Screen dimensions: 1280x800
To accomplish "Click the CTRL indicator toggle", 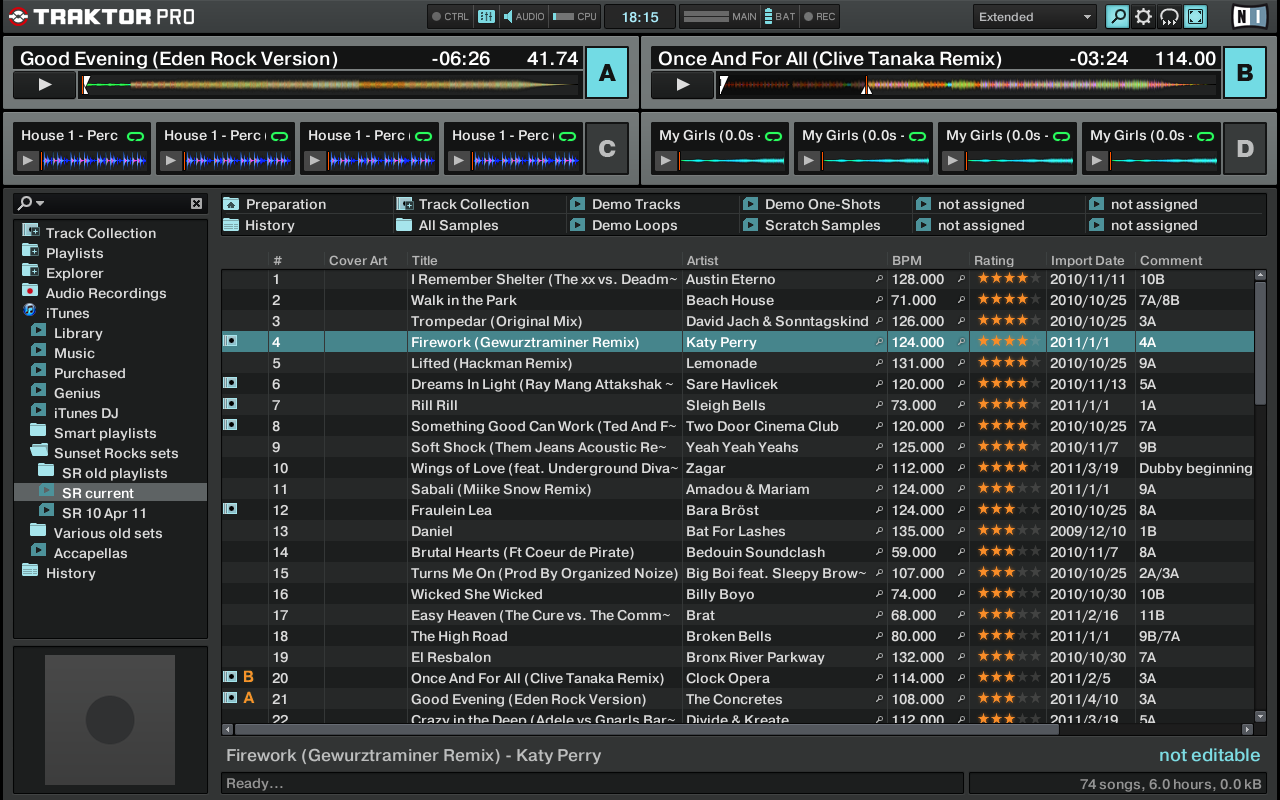I will [450, 16].
